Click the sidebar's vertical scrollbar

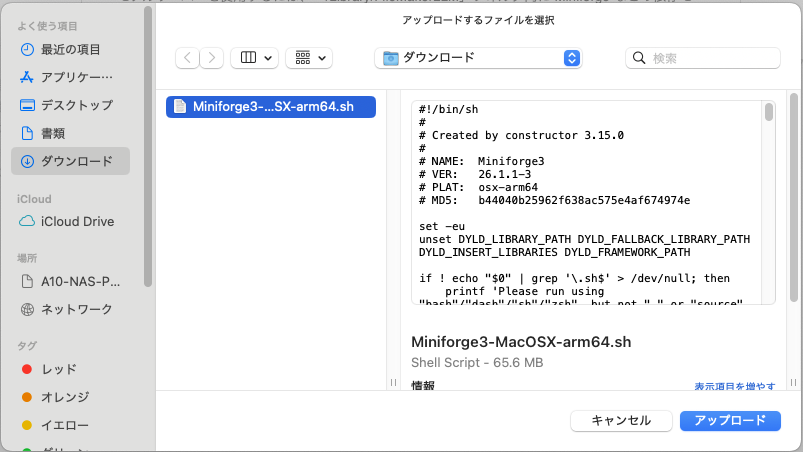(x=148, y=146)
